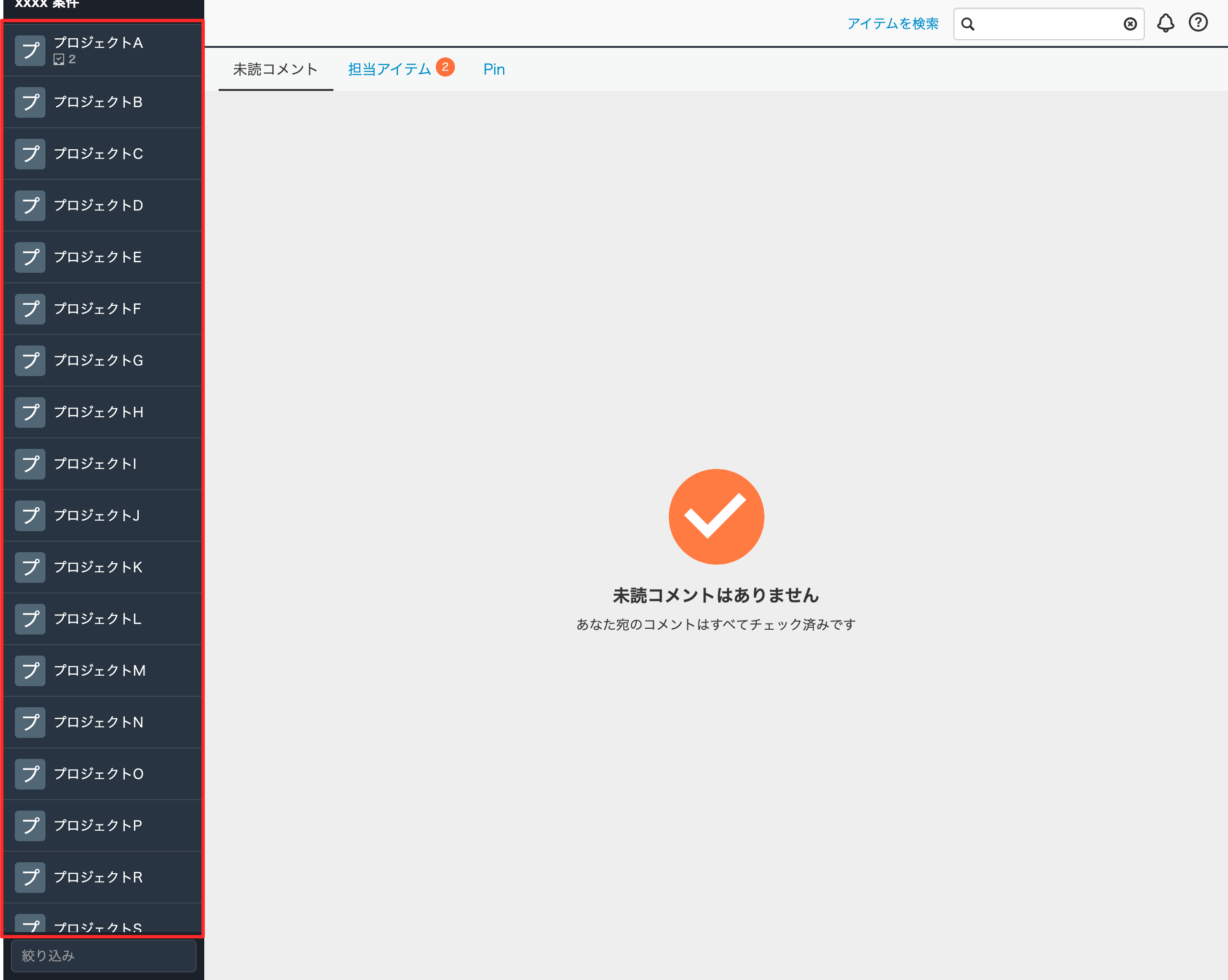1228x980 pixels.
Task: Click the アイテムを検索 link
Action: click(893, 24)
